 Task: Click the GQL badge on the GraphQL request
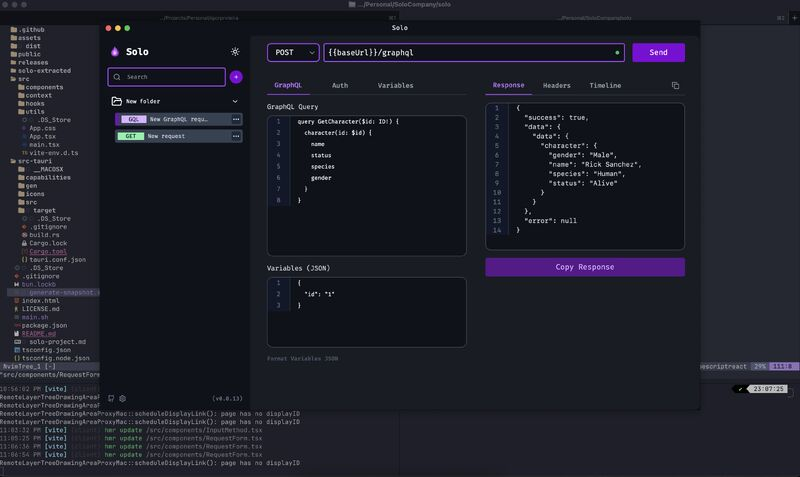coord(133,119)
